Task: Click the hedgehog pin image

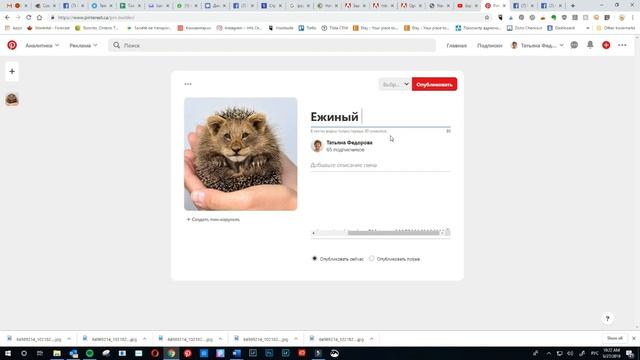Action: 240,154
